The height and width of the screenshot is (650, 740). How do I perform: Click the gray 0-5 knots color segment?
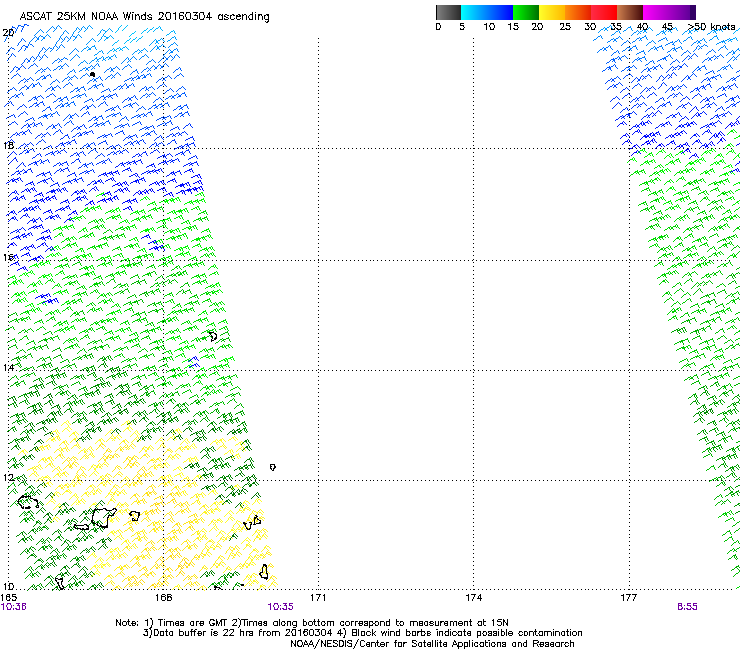click(448, 12)
